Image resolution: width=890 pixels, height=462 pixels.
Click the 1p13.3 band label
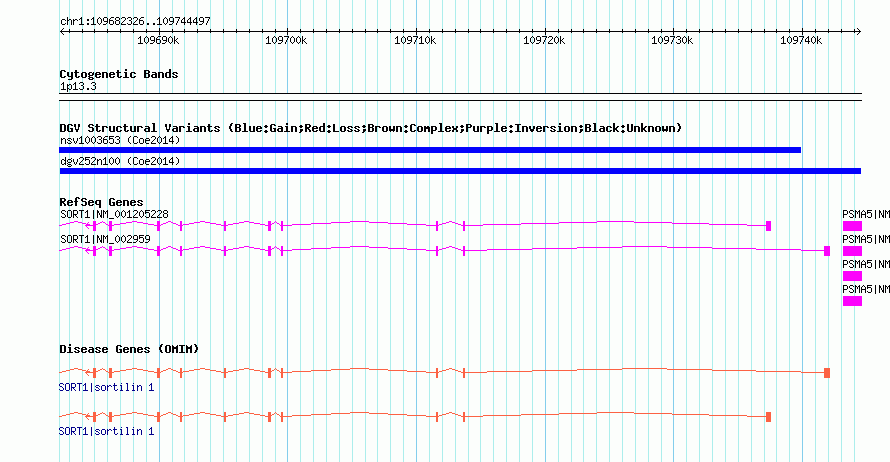[78, 86]
